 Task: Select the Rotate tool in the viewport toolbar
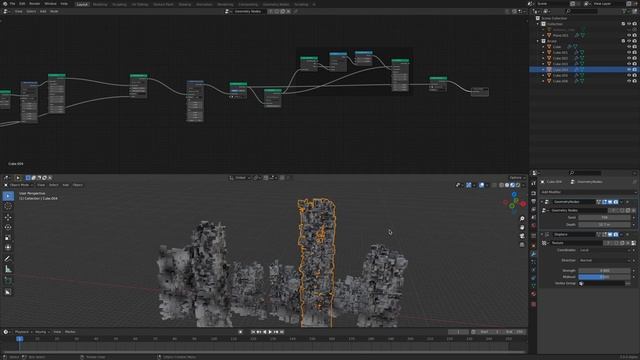8,227
